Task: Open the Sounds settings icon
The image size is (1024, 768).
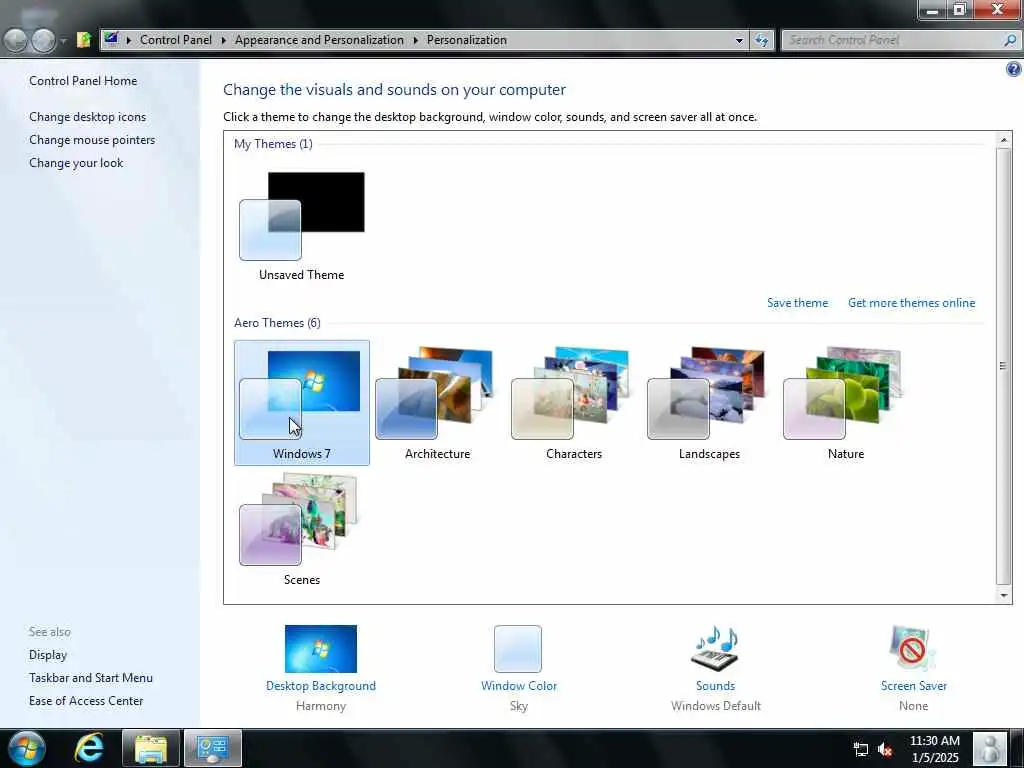Action: pos(715,648)
